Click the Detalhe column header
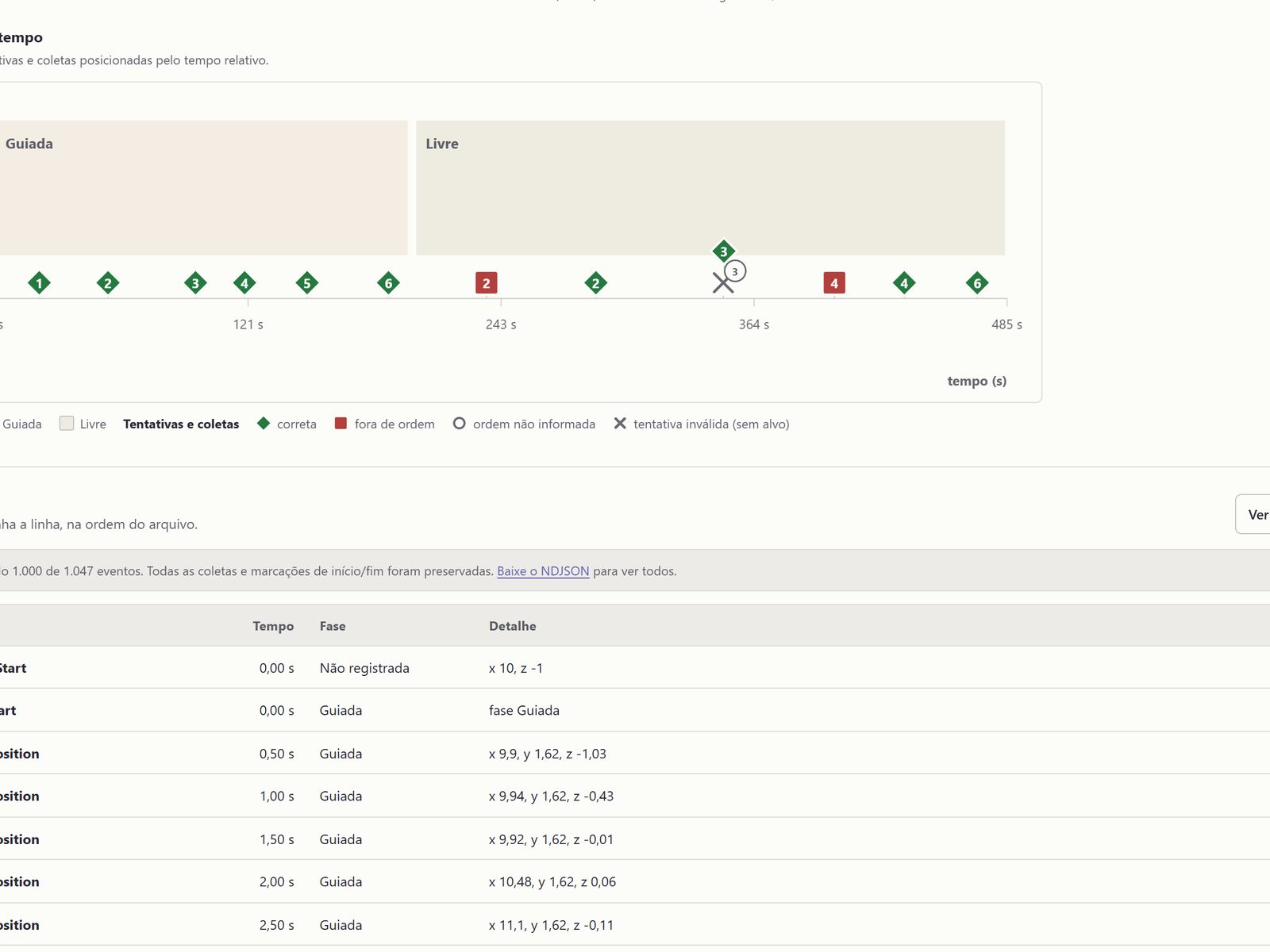This screenshot has height=952, width=1270. coord(513,626)
